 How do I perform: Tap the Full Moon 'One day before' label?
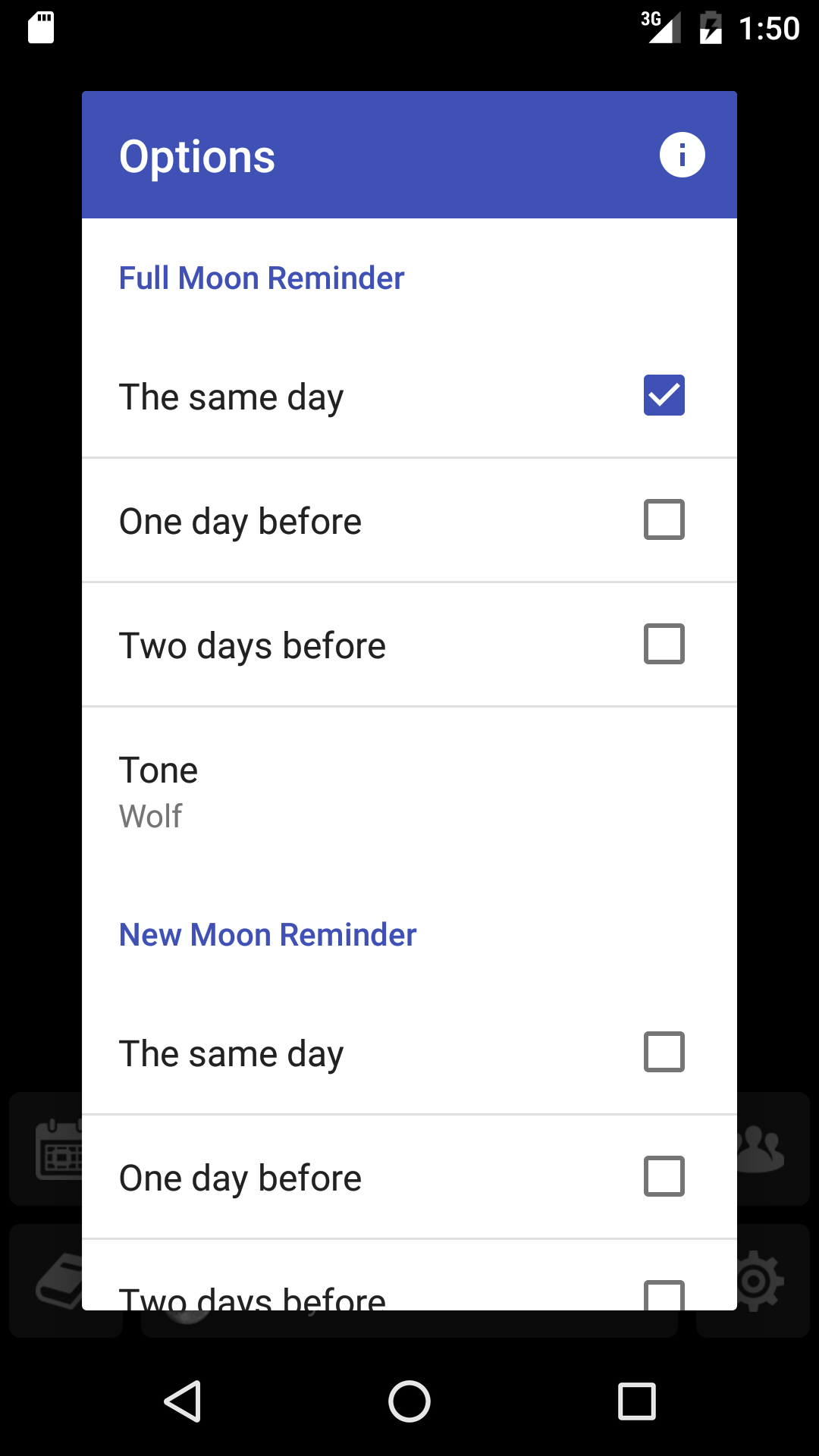tap(240, 522)
